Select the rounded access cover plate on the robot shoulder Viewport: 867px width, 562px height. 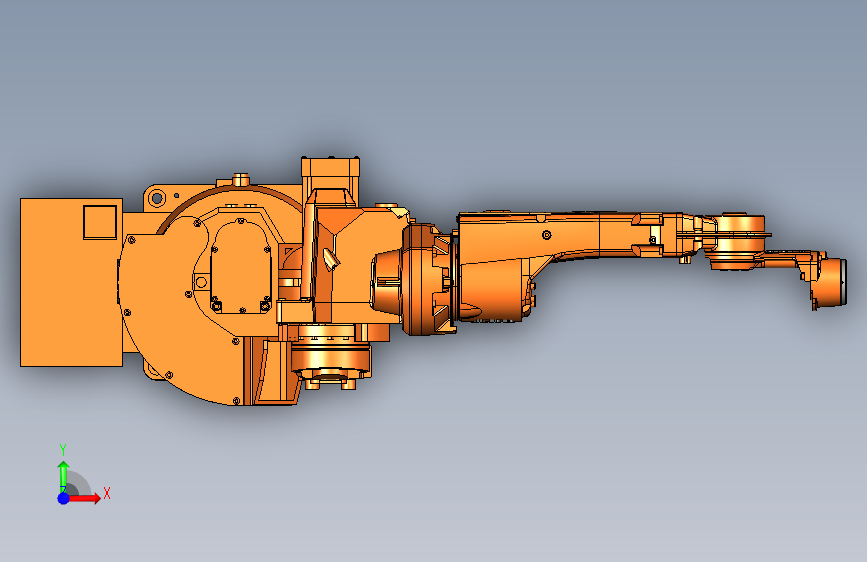pos(242,267)
